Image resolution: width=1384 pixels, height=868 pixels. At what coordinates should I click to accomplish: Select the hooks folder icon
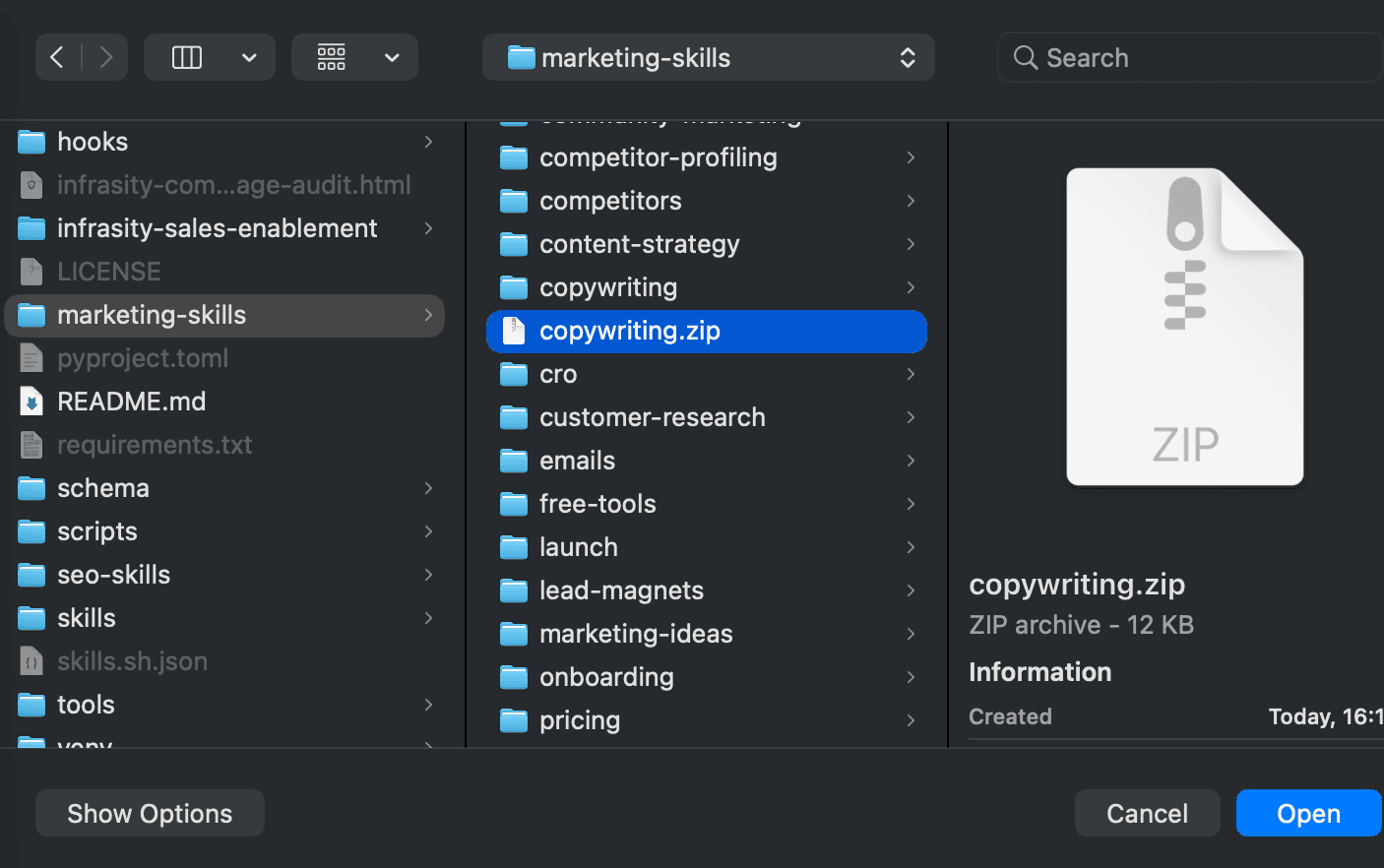[32, 142]
